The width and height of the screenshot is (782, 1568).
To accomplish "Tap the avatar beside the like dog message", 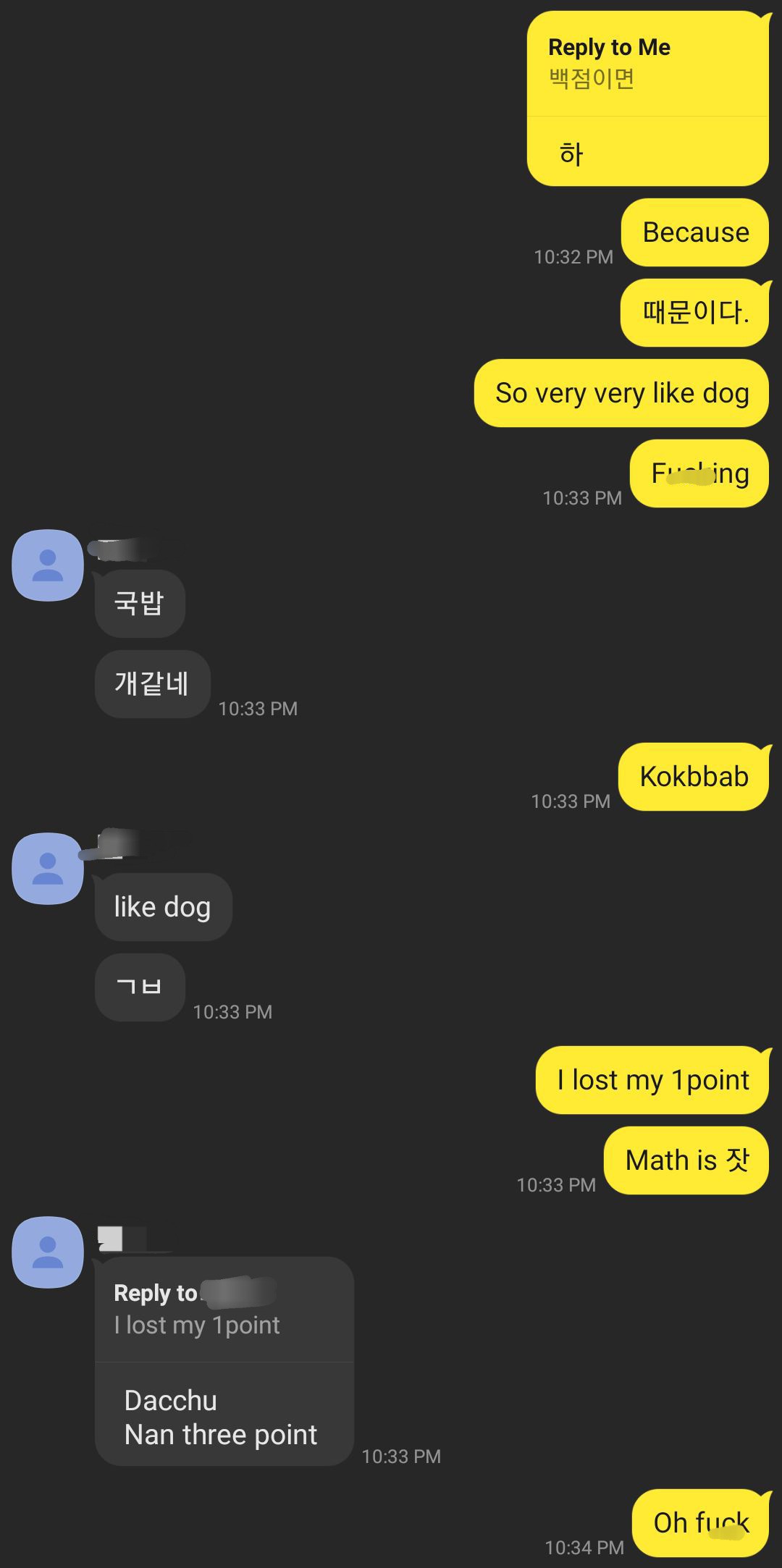I will [x=48, y=869].
